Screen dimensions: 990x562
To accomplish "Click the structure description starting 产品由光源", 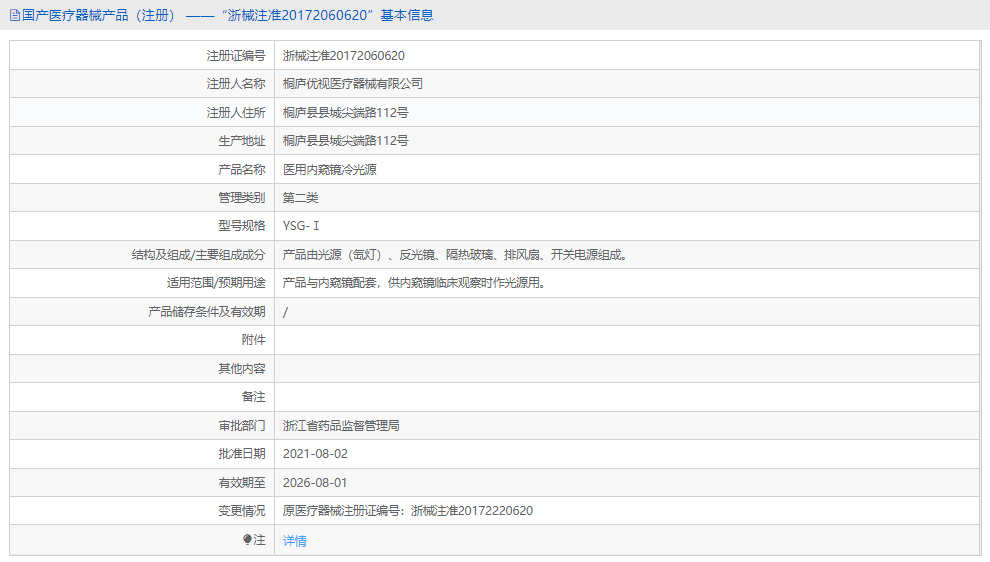I will click(456, 254).
